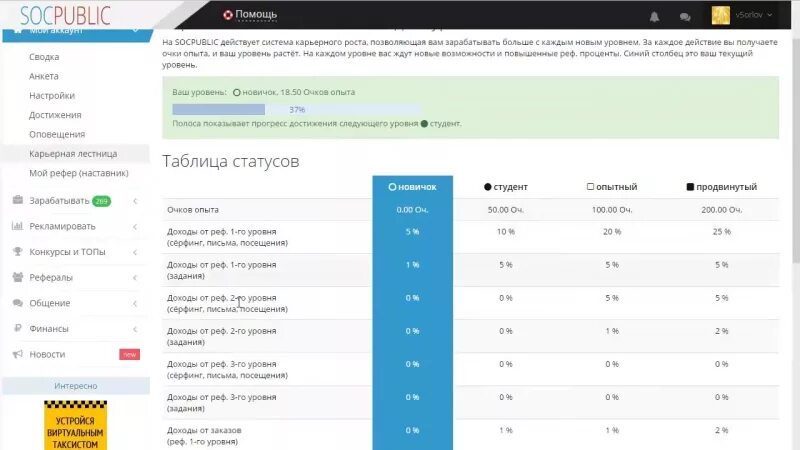
Task: Click the level circle icon next to Ваш уровень
Action: tap(236, 92)
